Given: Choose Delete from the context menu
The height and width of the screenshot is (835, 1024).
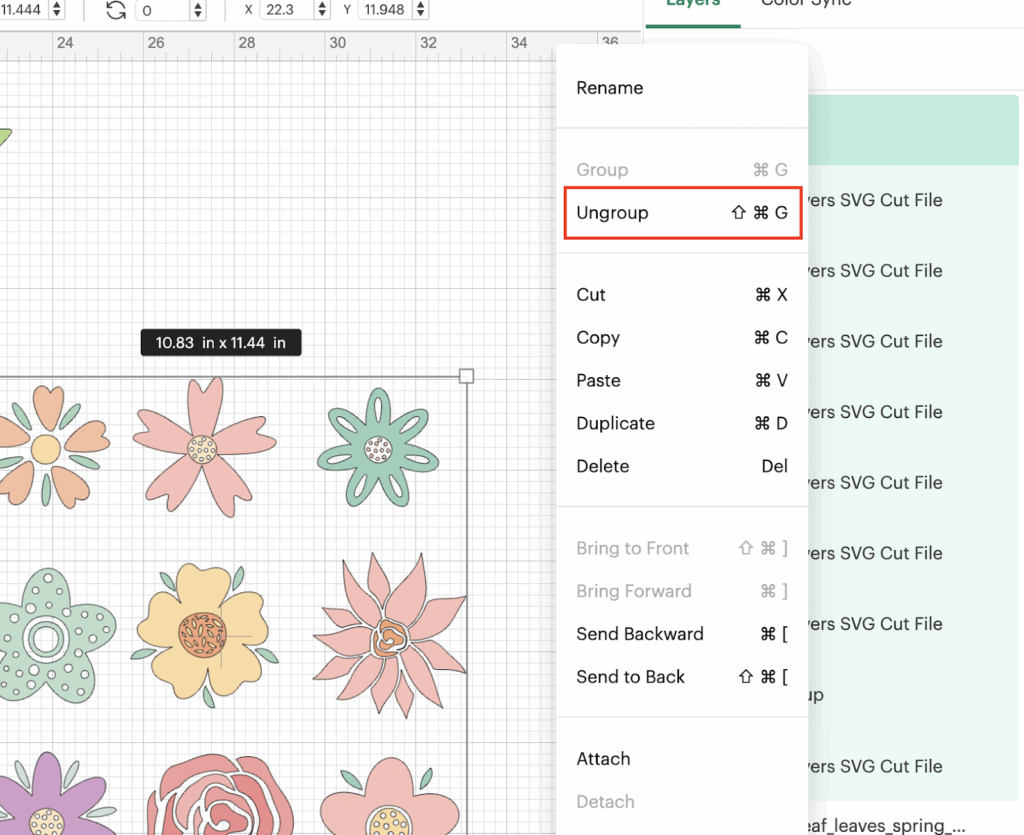Looking at the screenshot, I should coord(603,467).
